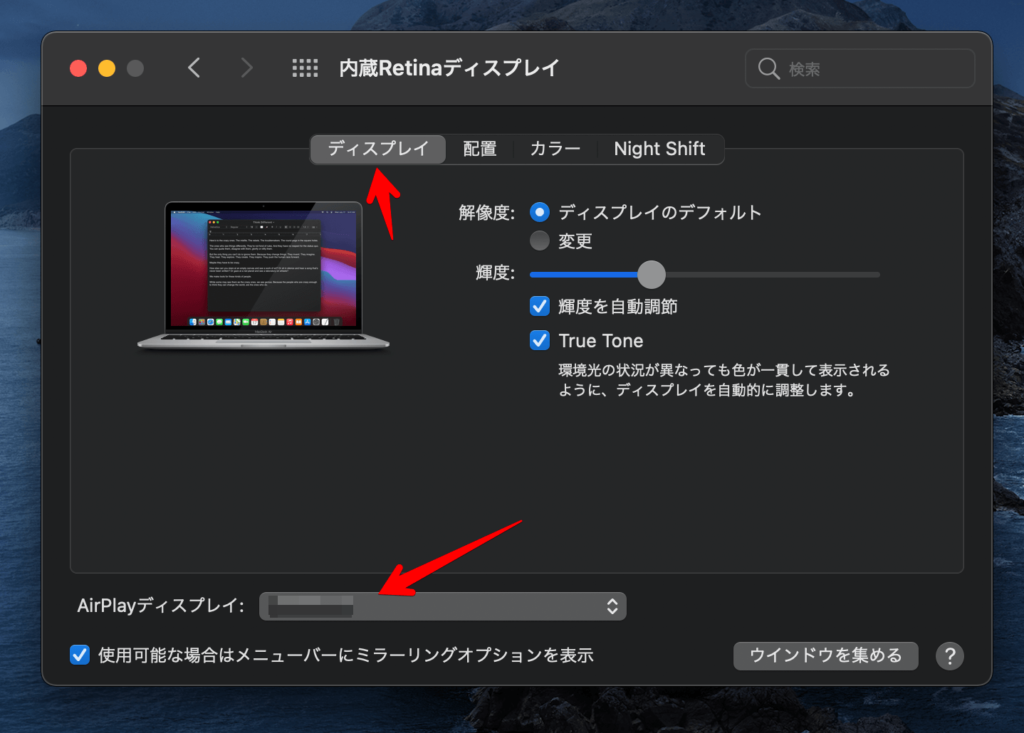Click the MacBook display preview image

(x=263, y=275)
